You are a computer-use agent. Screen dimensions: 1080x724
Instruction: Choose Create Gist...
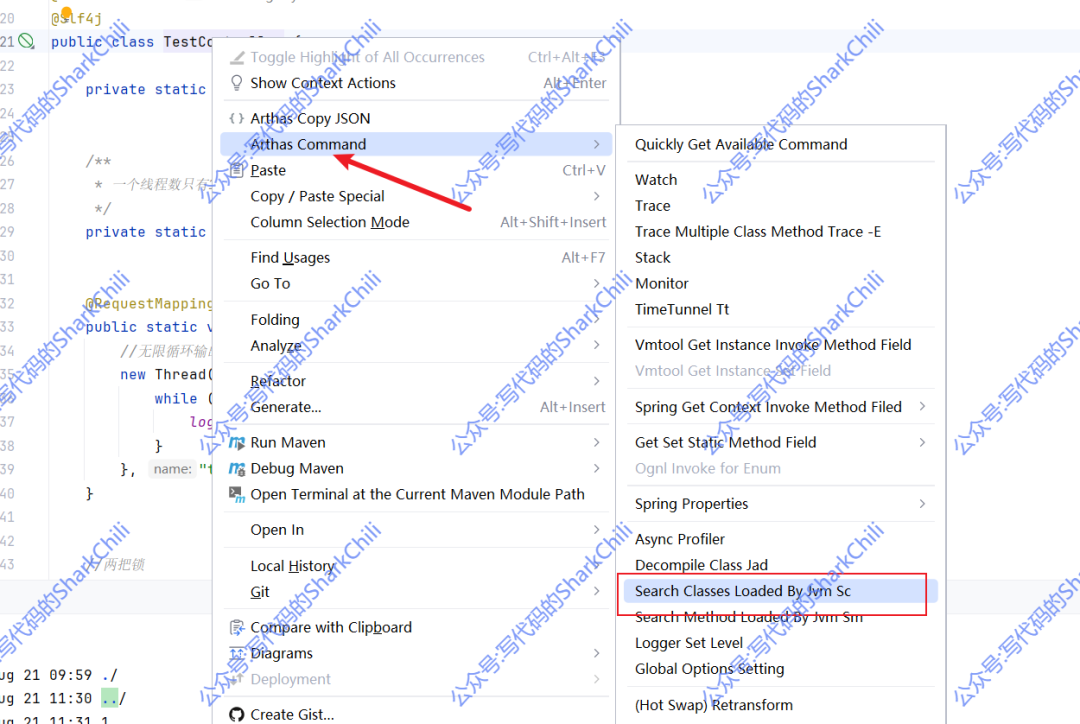[x=416, y=714]
